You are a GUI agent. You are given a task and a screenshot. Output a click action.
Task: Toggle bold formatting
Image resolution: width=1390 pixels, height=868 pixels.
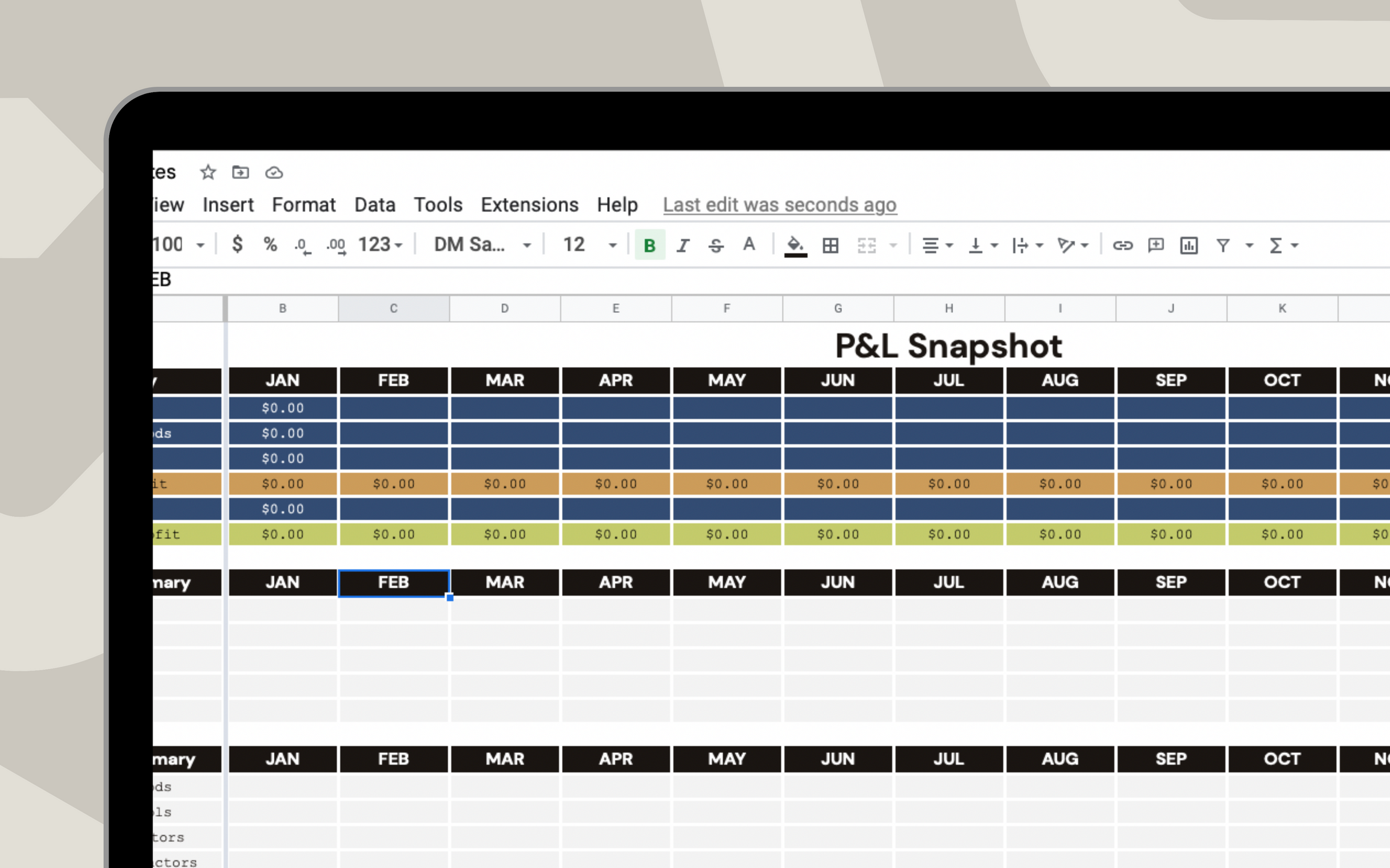point(649,245)
